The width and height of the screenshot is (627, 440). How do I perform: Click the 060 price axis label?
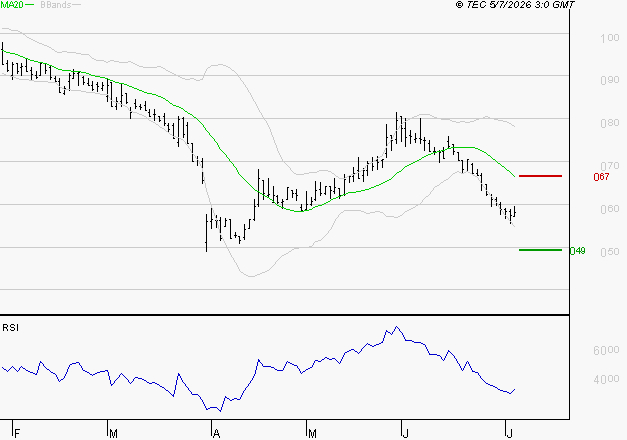(x=609, y=209)
